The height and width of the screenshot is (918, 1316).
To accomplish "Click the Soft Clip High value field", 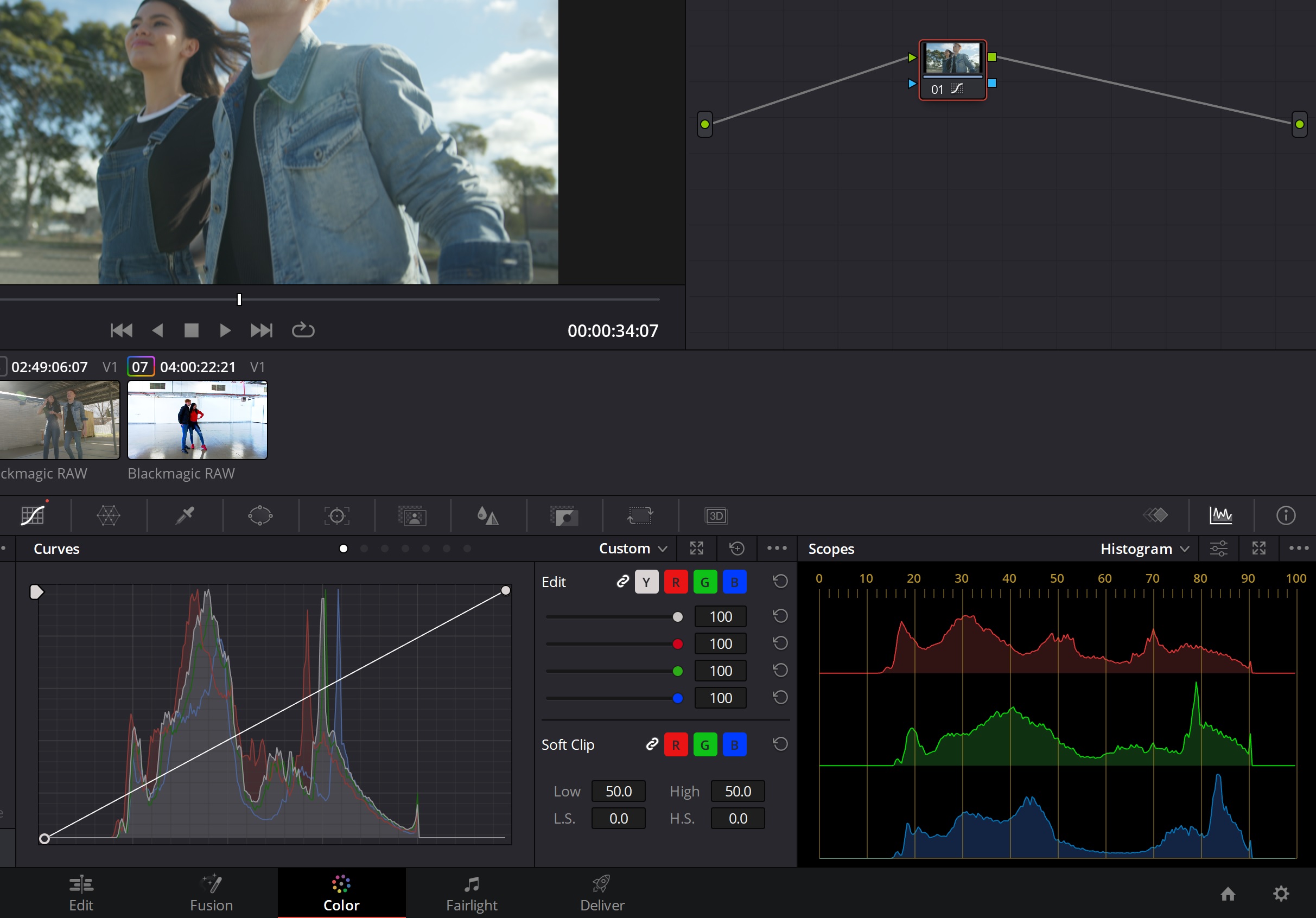I will click(x=738, y=792).
